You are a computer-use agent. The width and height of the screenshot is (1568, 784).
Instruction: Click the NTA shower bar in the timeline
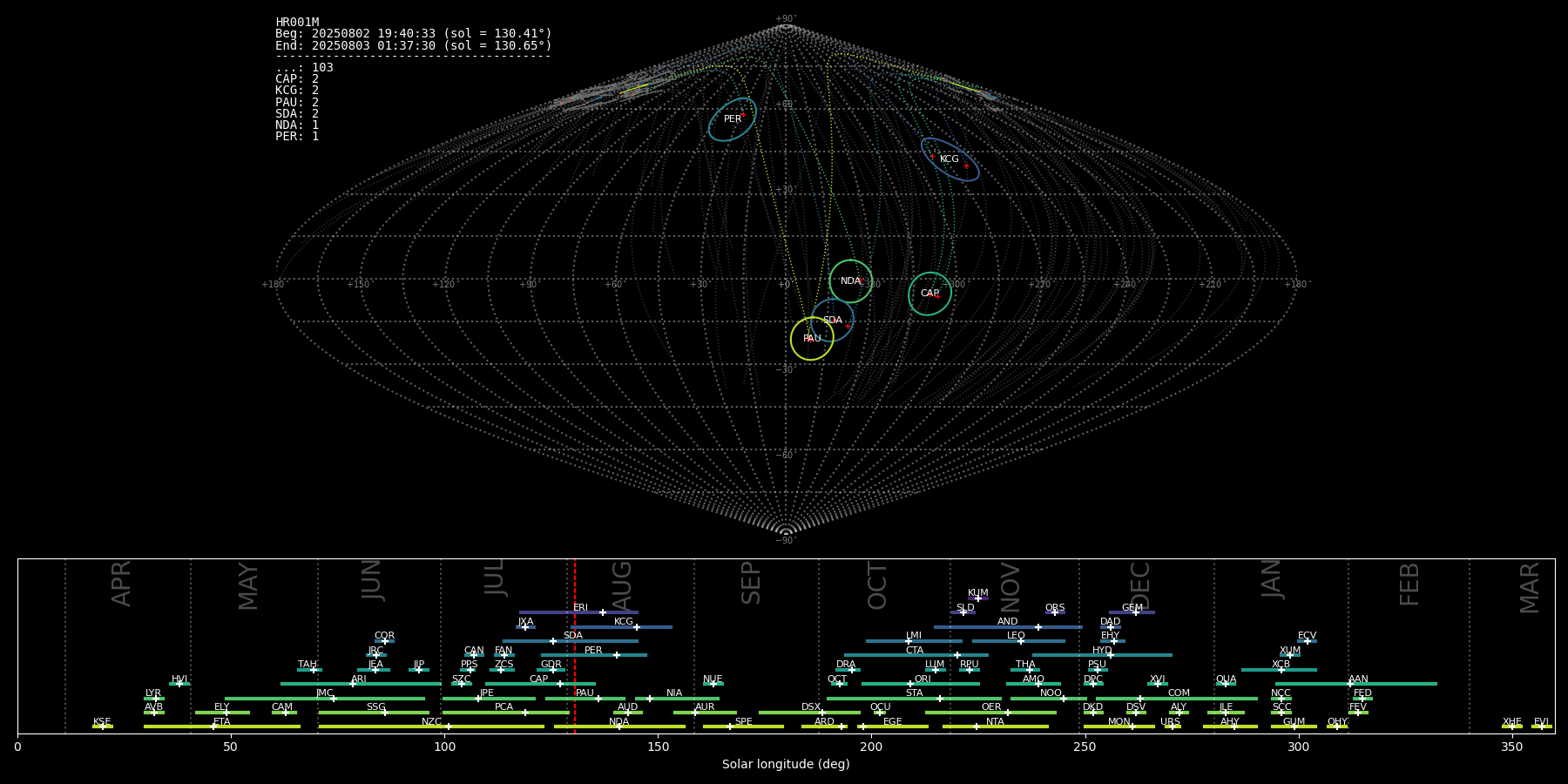pyautogui.click(x=995, y=727)
